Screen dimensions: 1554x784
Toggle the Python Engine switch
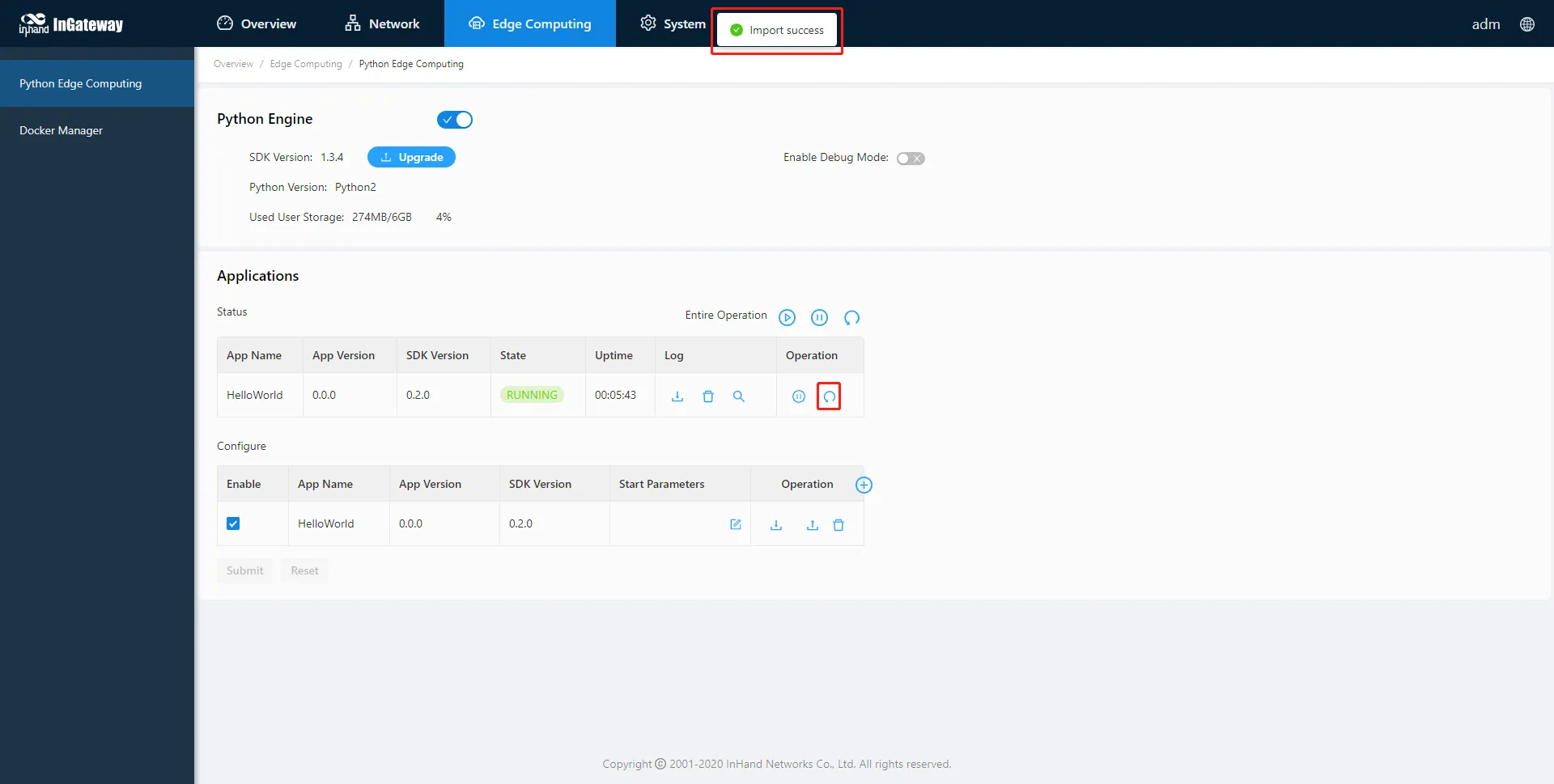click(x=455, y=120)
